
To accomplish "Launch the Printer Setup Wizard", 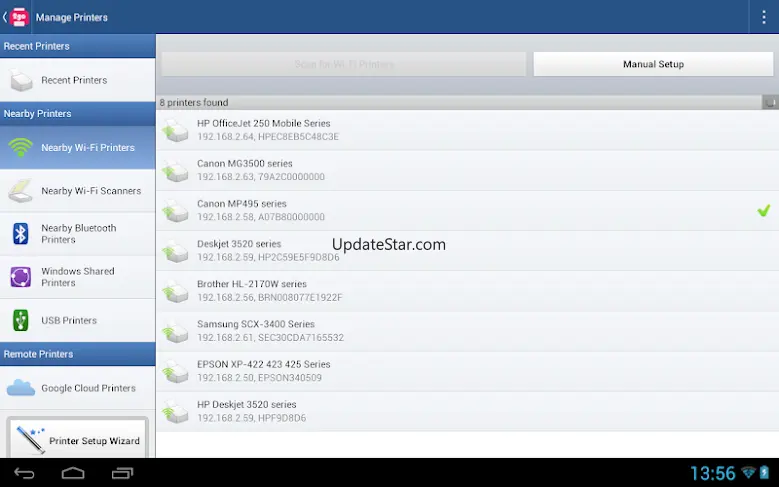I will coord(78,438).
